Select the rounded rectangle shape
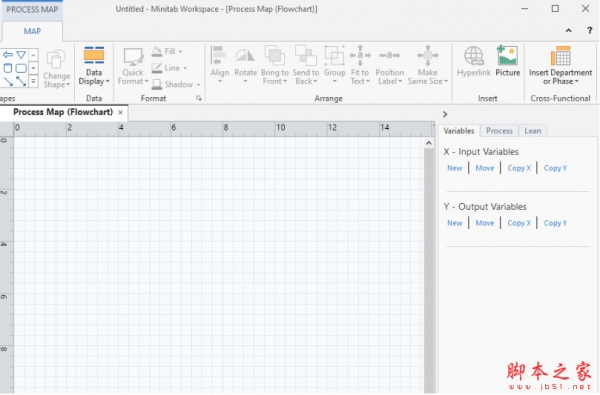 [21, 69]
